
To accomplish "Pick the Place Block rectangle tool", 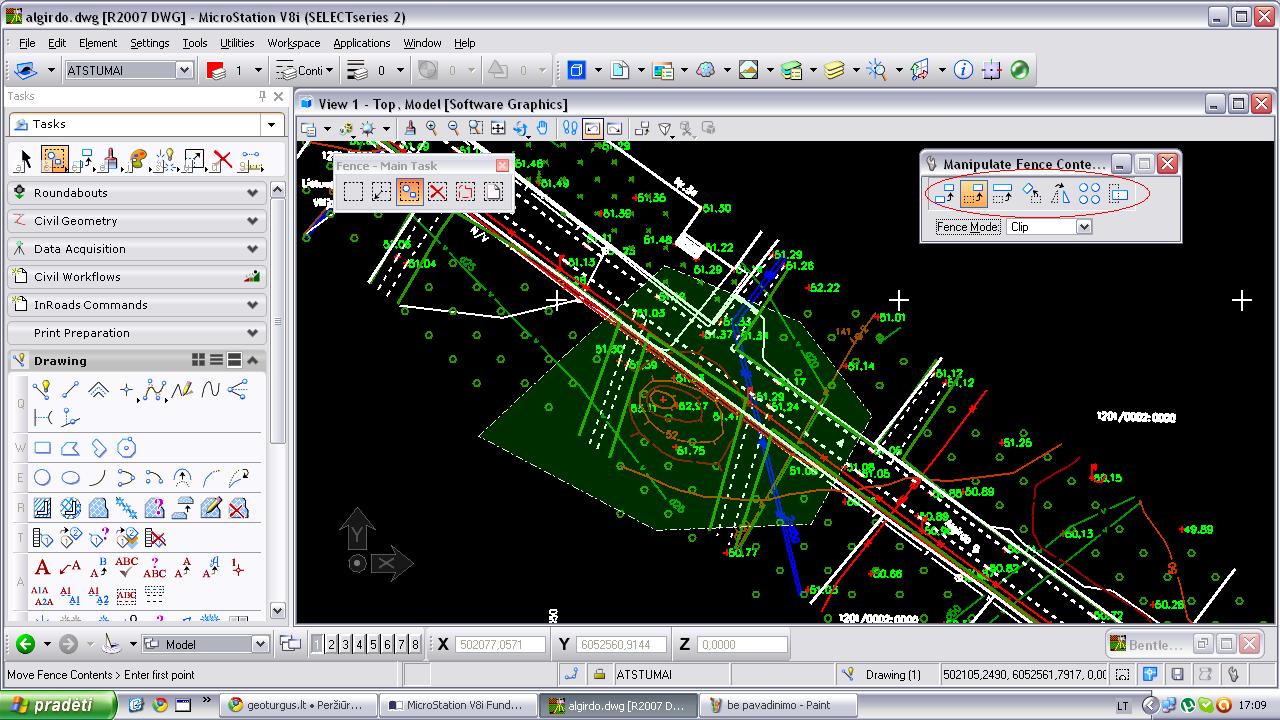I will (x=42, y=448).
